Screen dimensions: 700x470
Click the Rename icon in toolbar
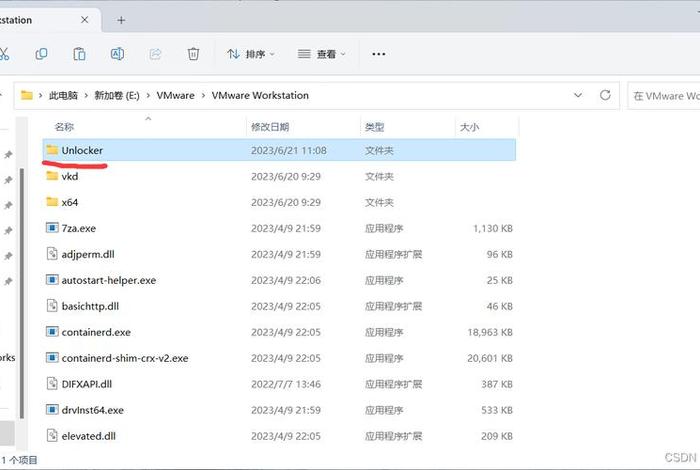click(x=117, y=54)
